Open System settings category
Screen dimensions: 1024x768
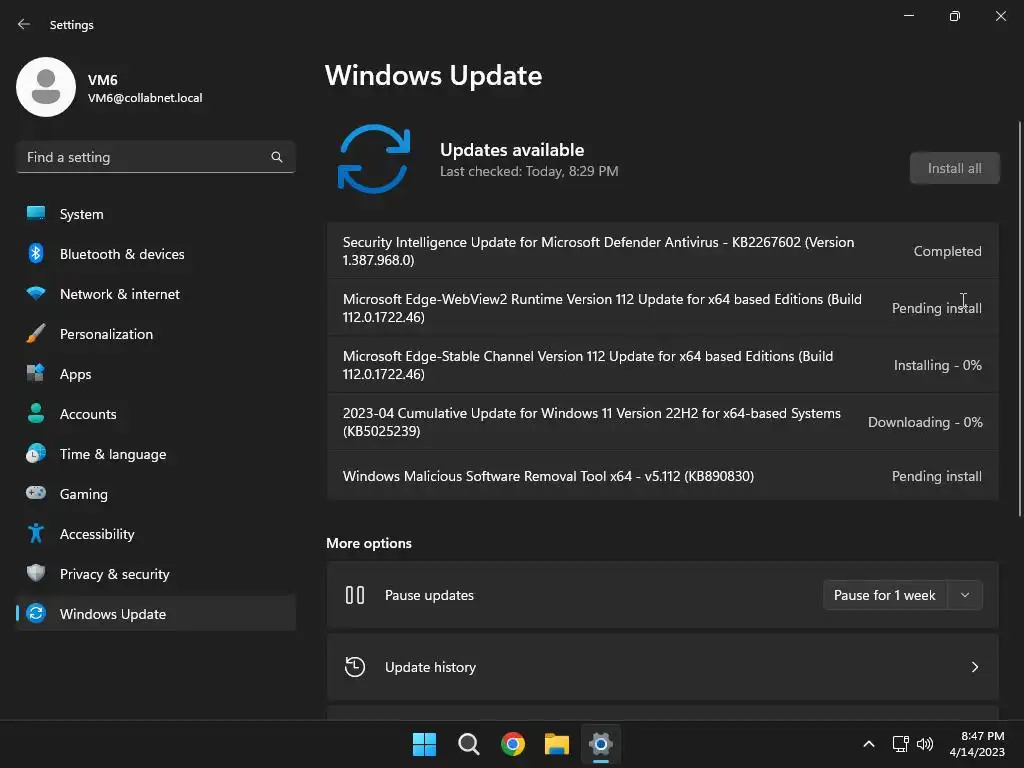tap(155, 214)
